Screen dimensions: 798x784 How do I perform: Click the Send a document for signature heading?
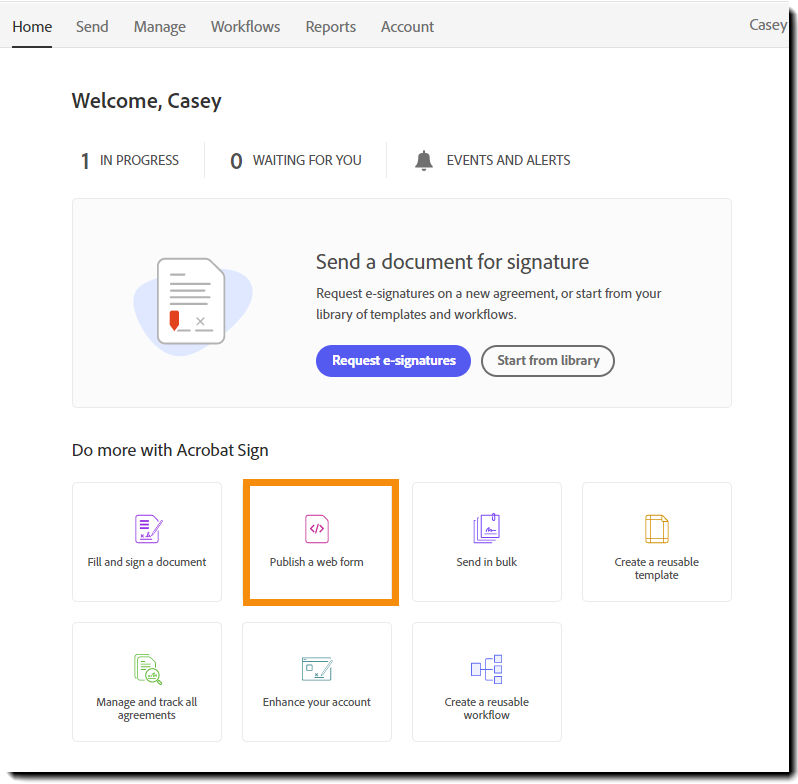(452, 262)
